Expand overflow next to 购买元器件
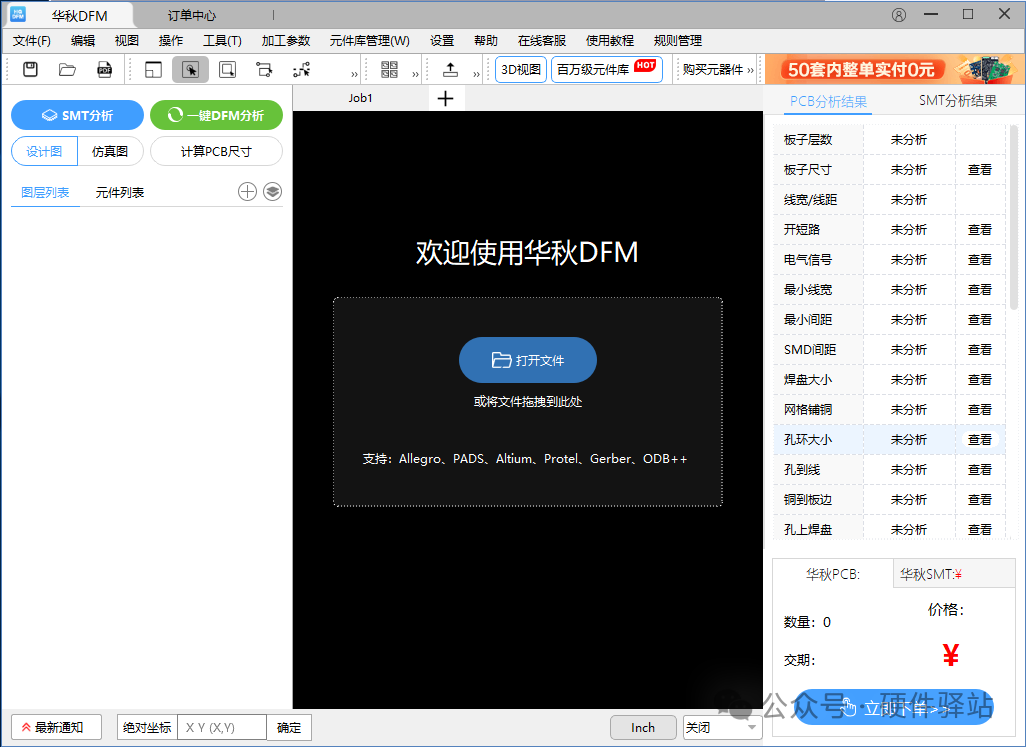The width and height of the screenshot is (1026, 747). coord(751,70)
